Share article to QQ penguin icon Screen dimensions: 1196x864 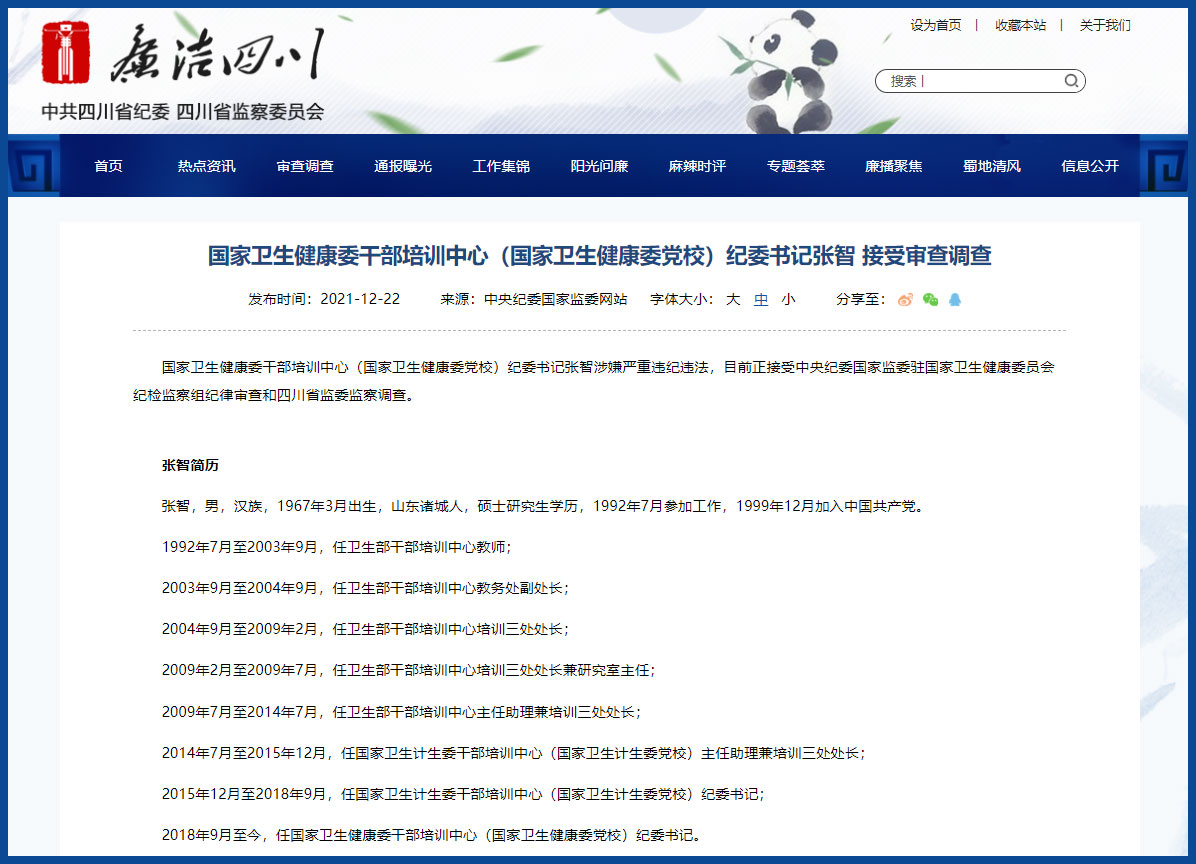[x=955, y=299]
